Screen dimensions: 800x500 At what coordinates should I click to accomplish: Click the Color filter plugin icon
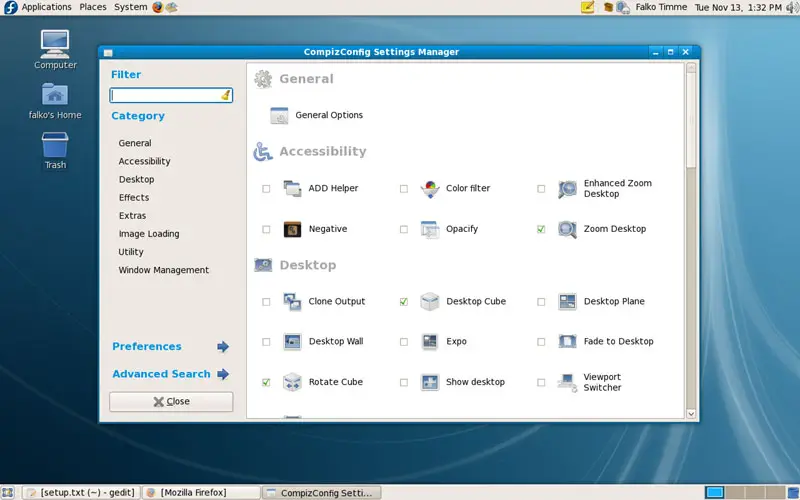pos(430,189)
